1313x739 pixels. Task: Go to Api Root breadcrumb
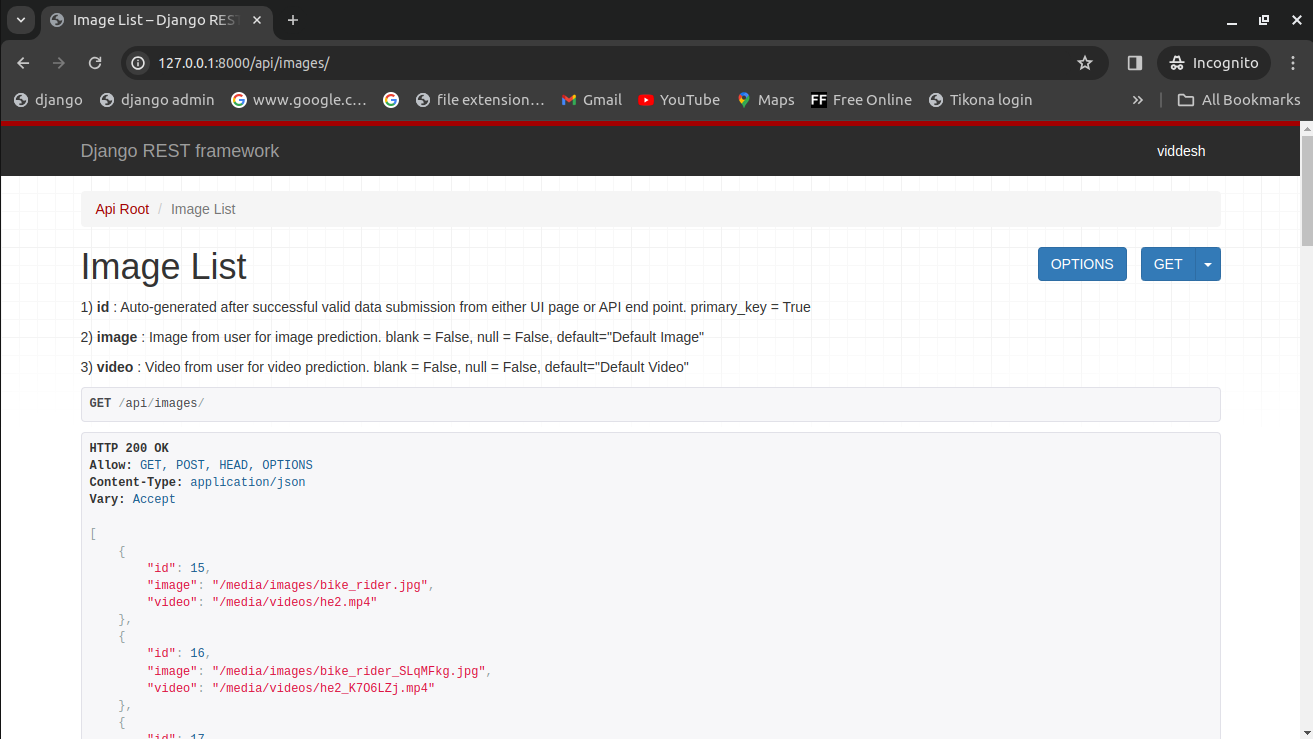[122, 209]
